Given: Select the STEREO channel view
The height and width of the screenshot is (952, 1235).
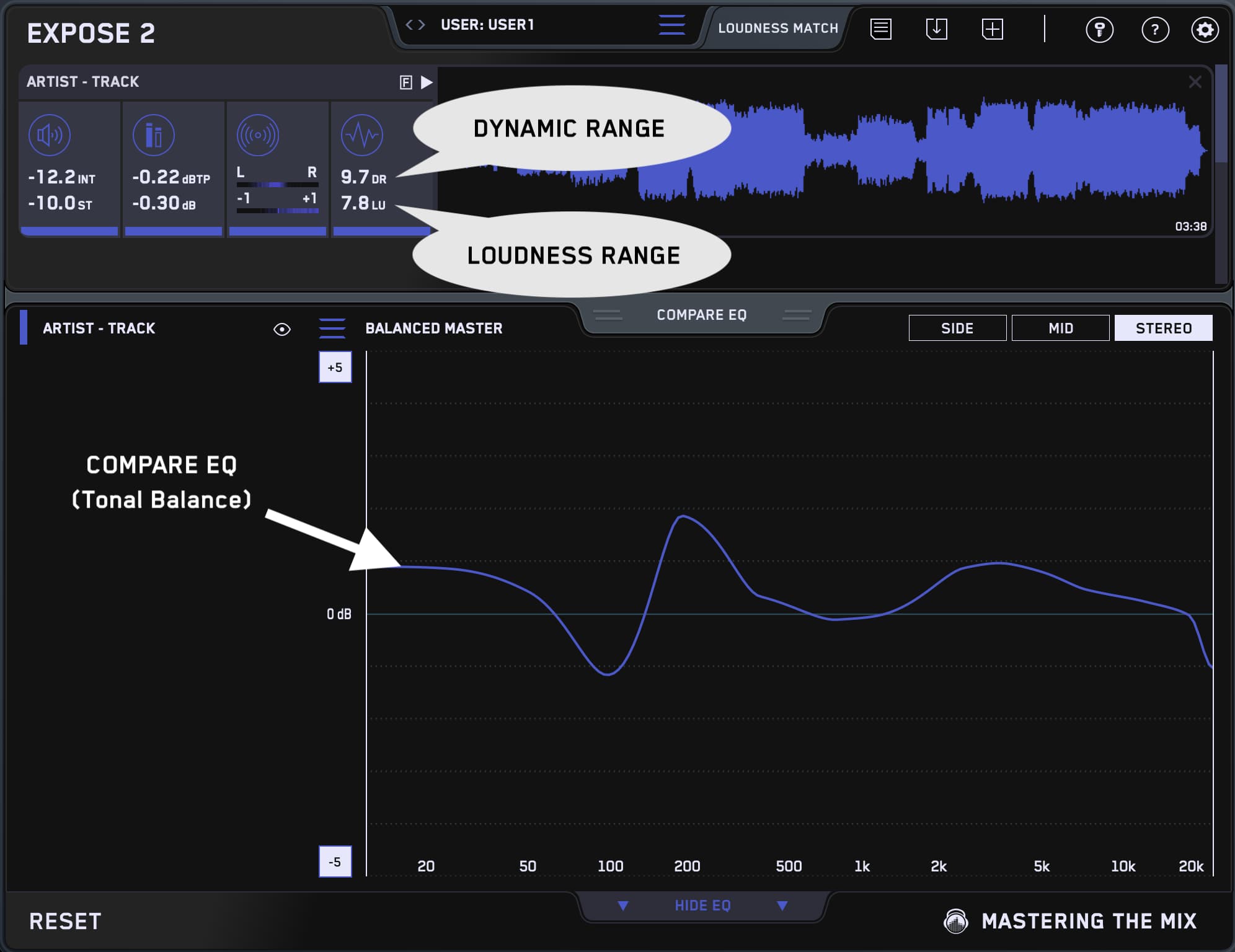Looking at the screenshot, I should [1164, 328].
